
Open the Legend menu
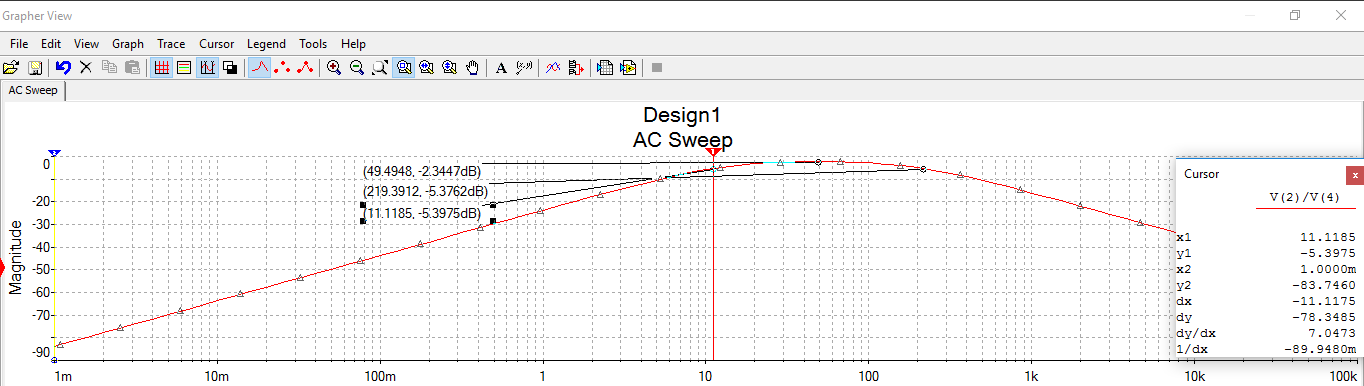(x=266, y=44)
